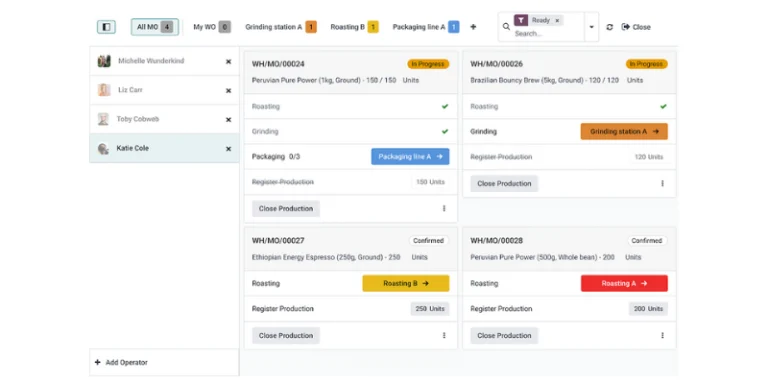
Task: Click Ethiopian Energy Espresso product text
Action: click(326, 257)
